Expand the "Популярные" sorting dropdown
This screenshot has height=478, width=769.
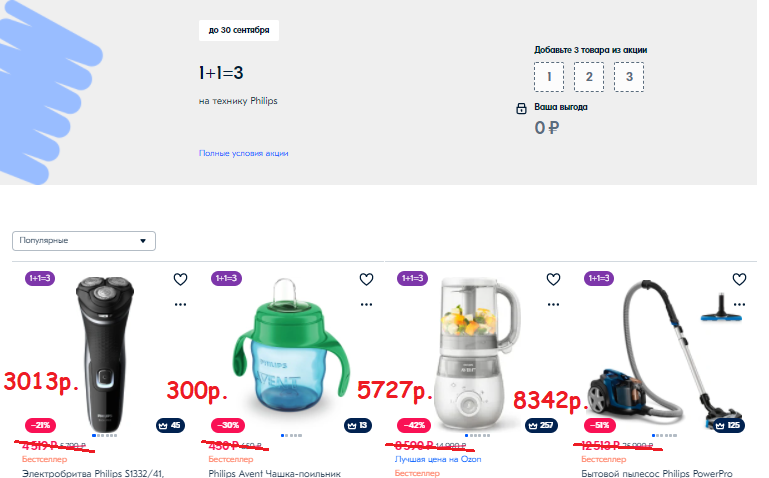click(84, 241)
